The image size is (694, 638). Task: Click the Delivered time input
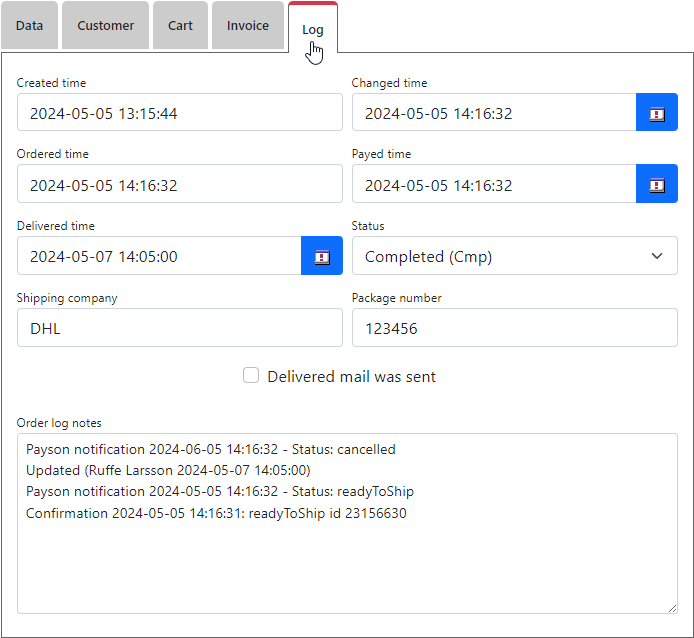[159, 256]
